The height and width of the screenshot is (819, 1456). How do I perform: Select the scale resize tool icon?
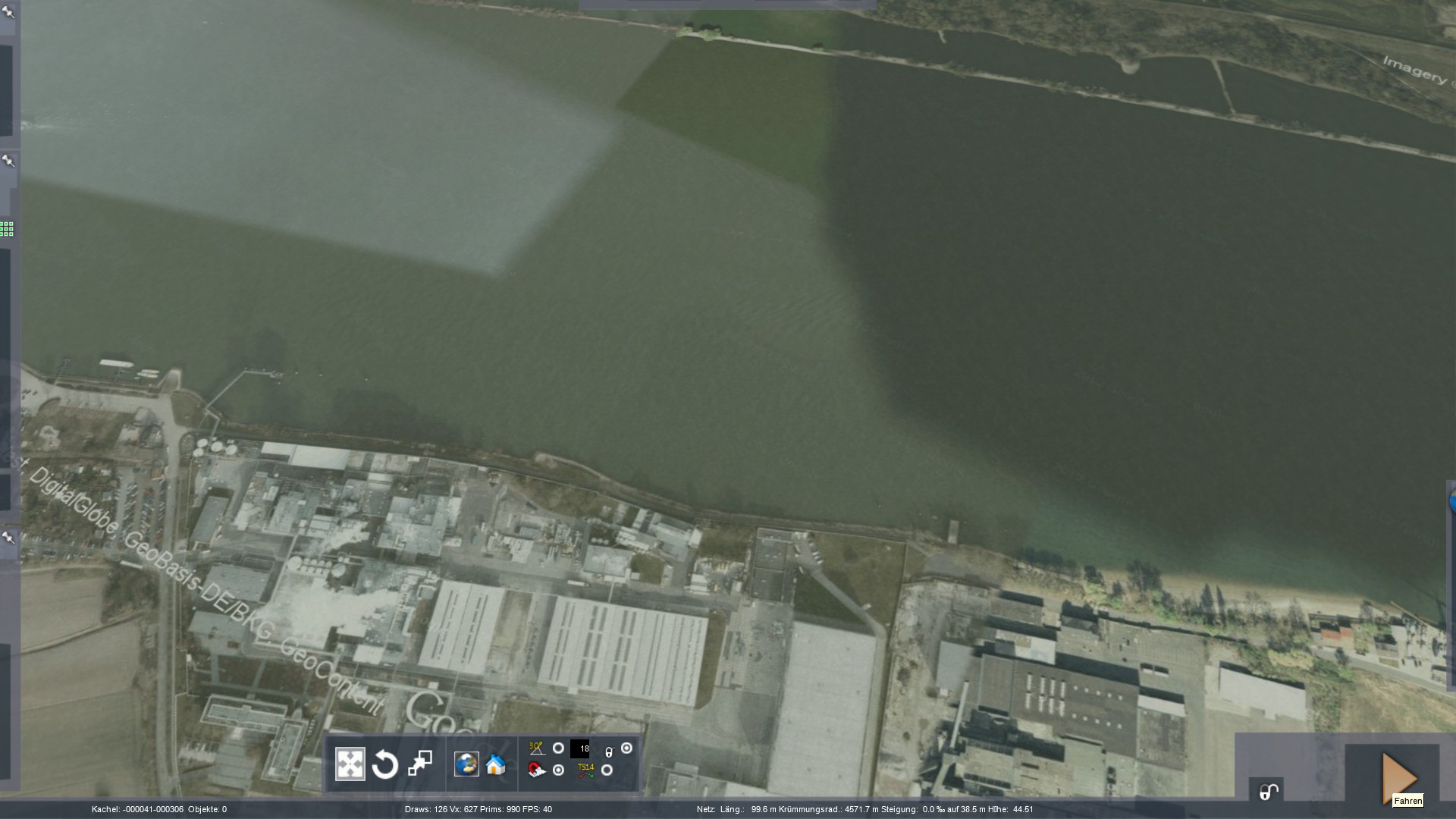pyautogui.click(x=420, y=763)
